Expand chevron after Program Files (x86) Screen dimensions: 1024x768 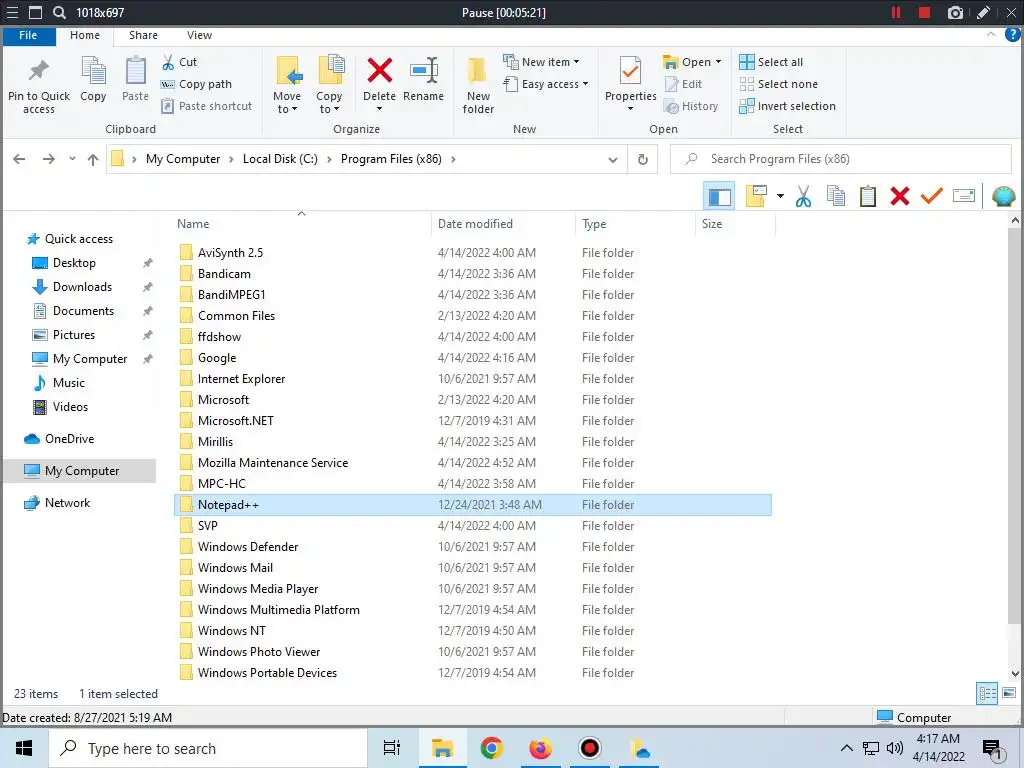click(453, 159)
